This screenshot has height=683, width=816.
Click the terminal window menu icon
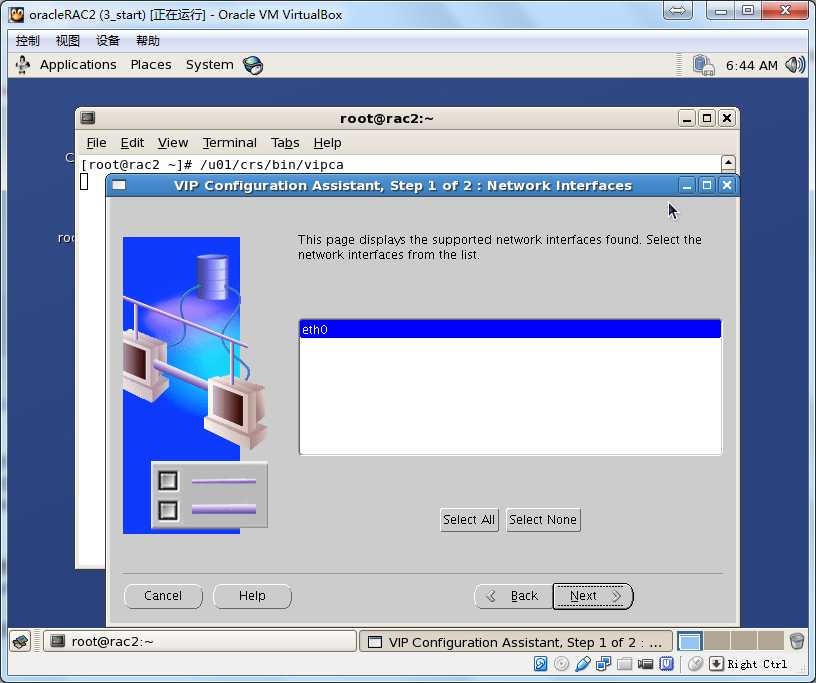(88, 118)
